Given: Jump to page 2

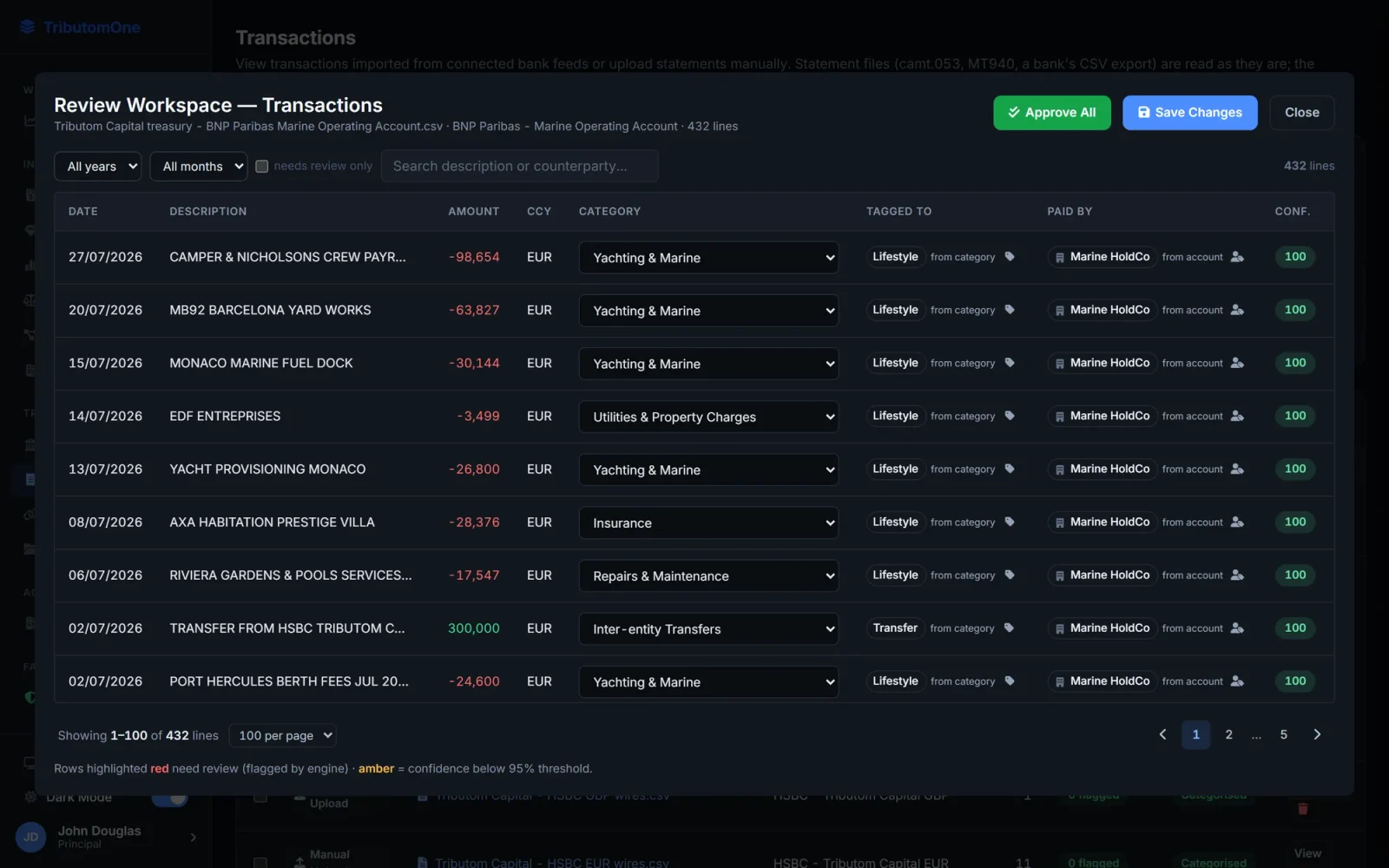Looking at the screenshot, I should (1228, 734).
